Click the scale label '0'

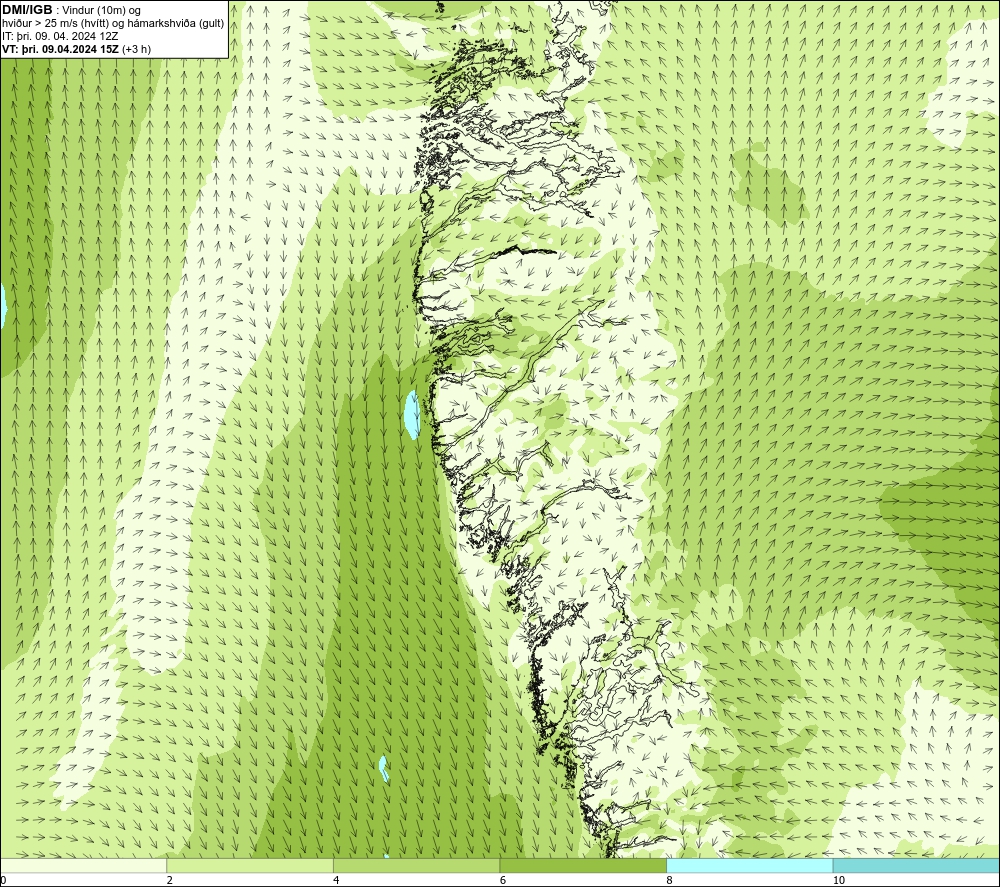pyautogui.click(x=3, y=880)
